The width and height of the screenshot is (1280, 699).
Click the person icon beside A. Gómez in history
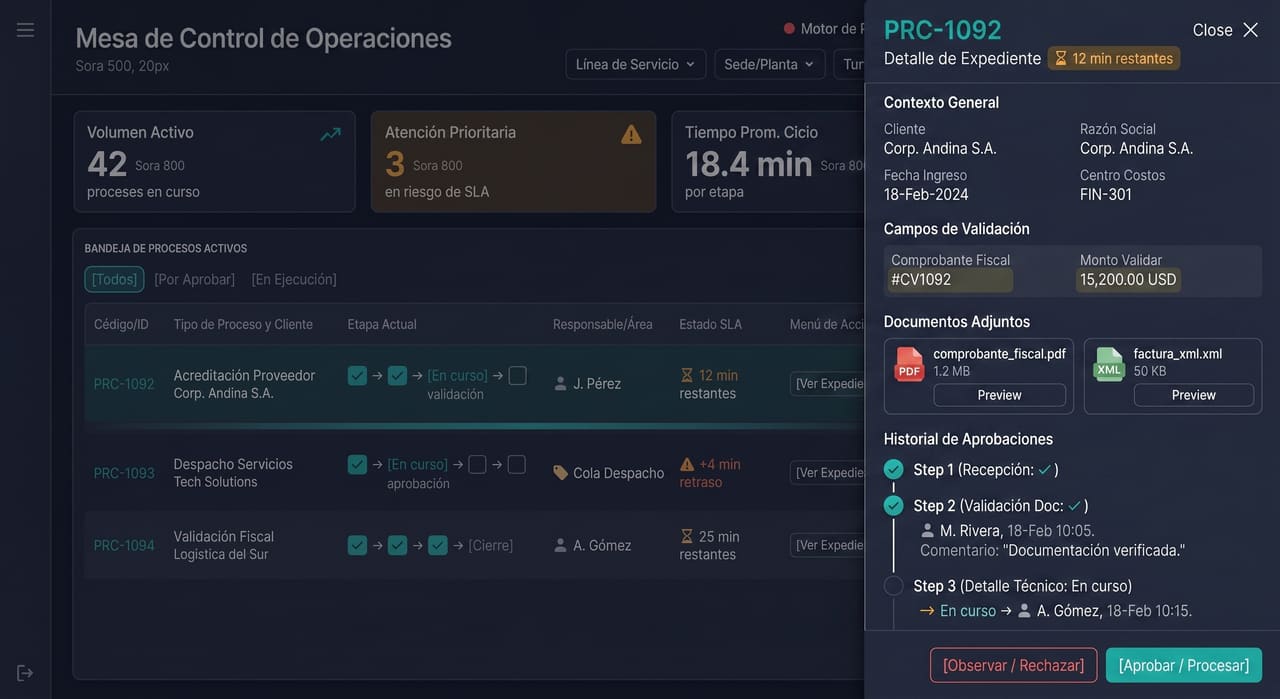1024,610
